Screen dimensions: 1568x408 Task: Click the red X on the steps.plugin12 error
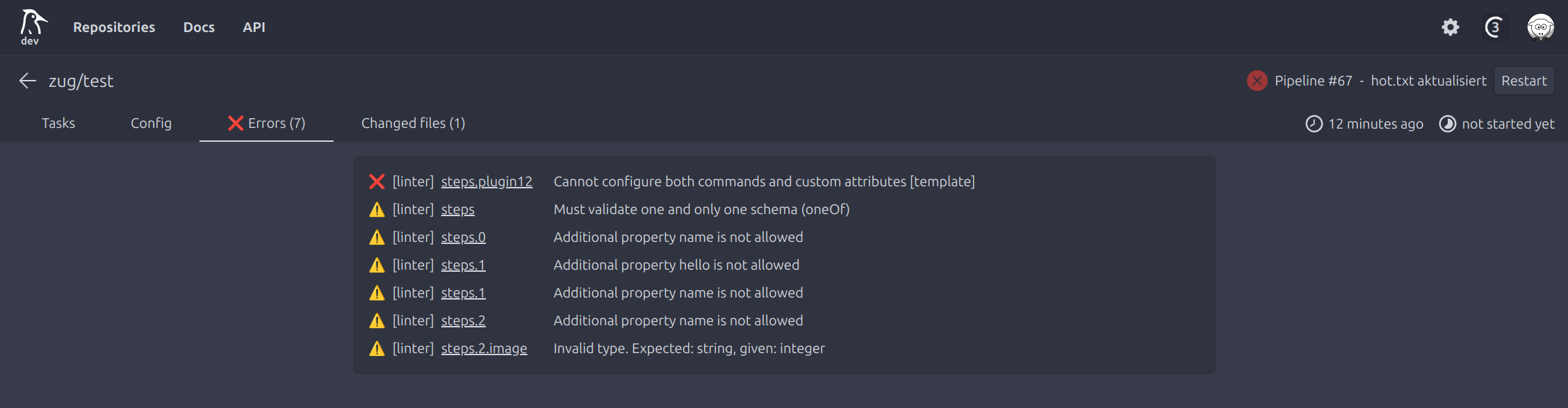pyautogui.click(x=376, y=181)
